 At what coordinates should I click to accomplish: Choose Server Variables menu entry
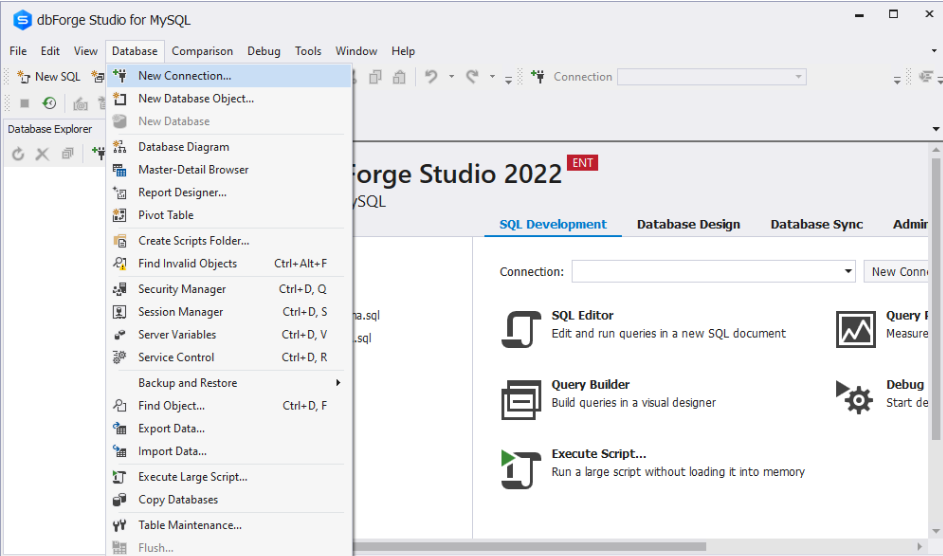point(229,335)
